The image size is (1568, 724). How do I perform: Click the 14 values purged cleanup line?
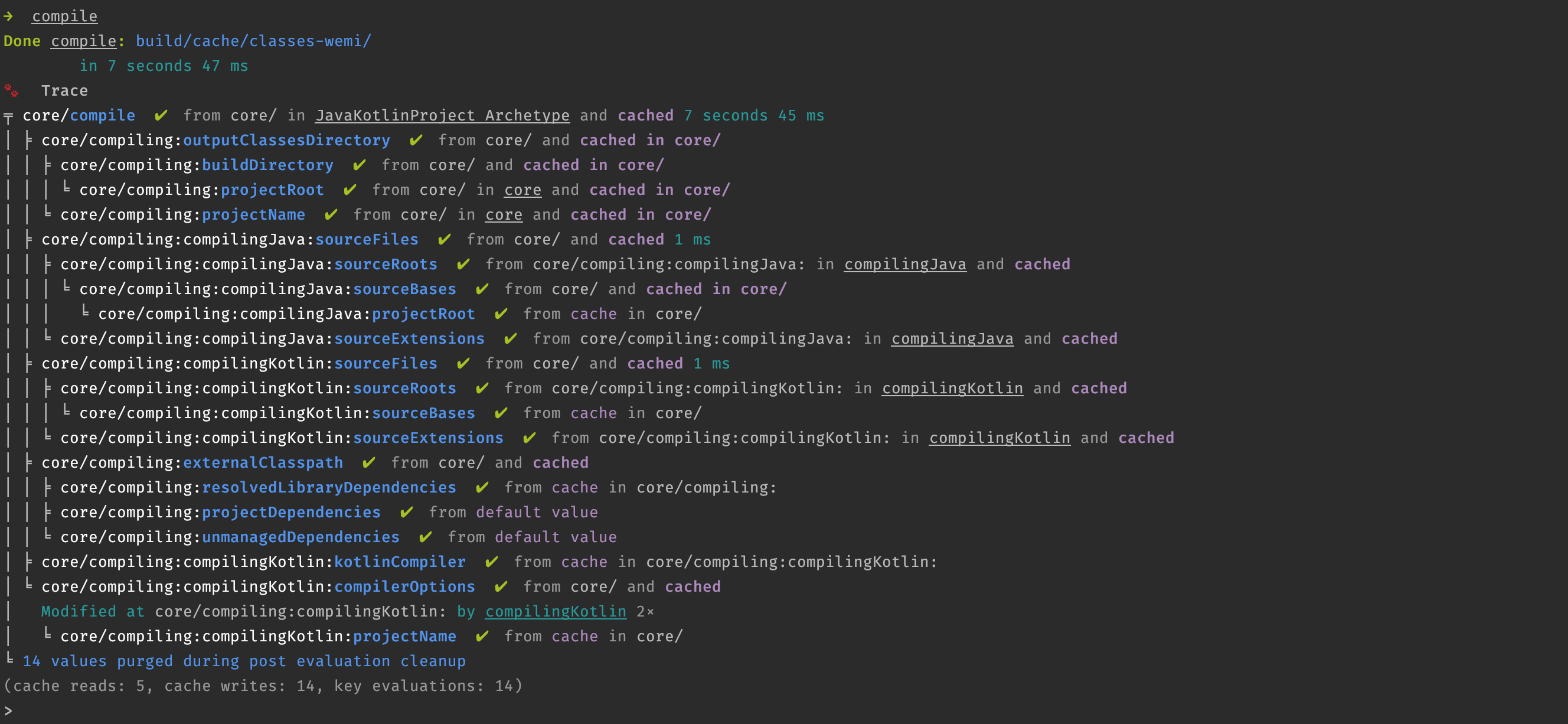[244, 661]
